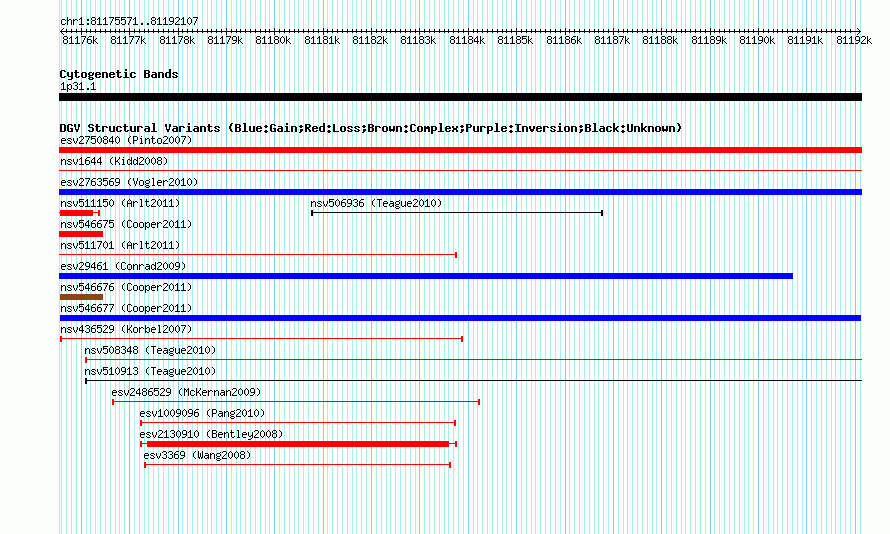The image size is (890, 534).
Task: Click the 81176k ruler tick label
Action: point(80,40)
